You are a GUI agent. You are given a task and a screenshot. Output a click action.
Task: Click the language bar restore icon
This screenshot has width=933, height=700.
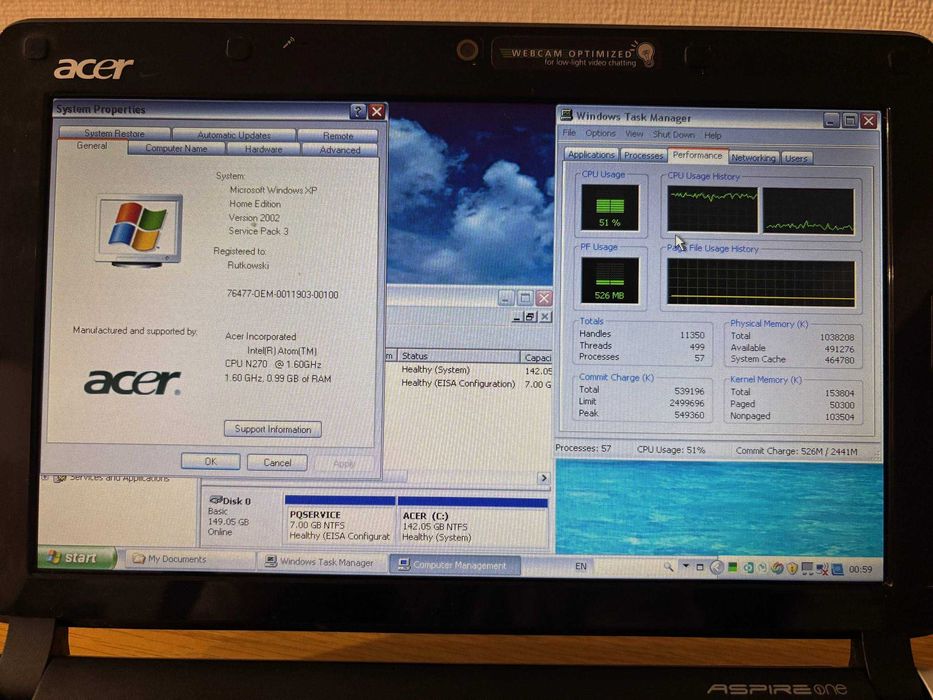[x=700, y=567]
